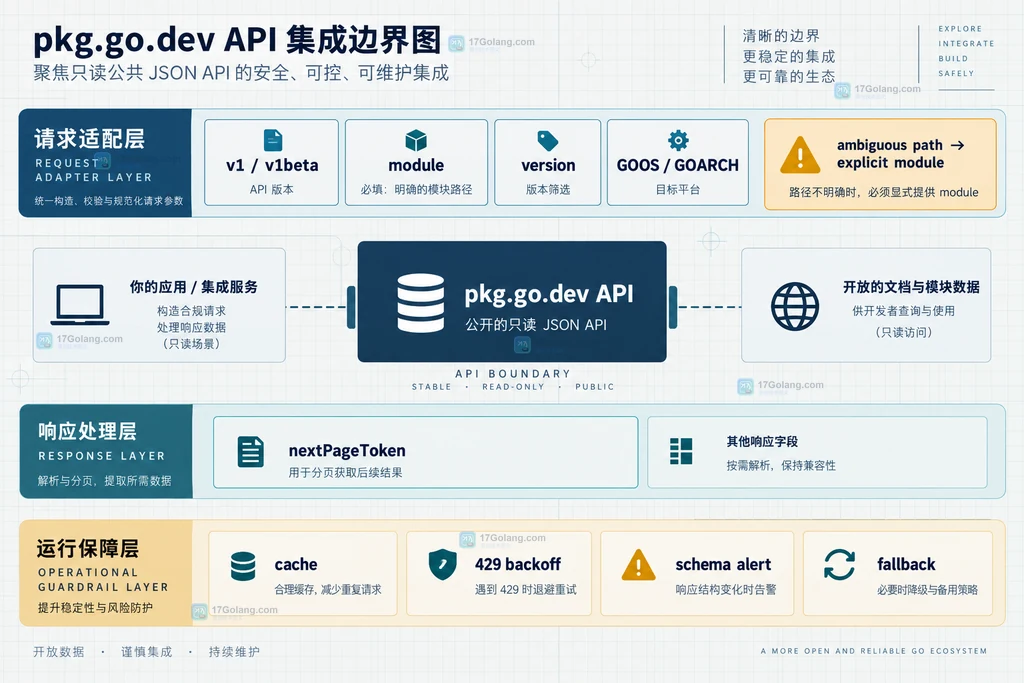Click the grid icon beside 其他响应字段

[x=681, y=451]
